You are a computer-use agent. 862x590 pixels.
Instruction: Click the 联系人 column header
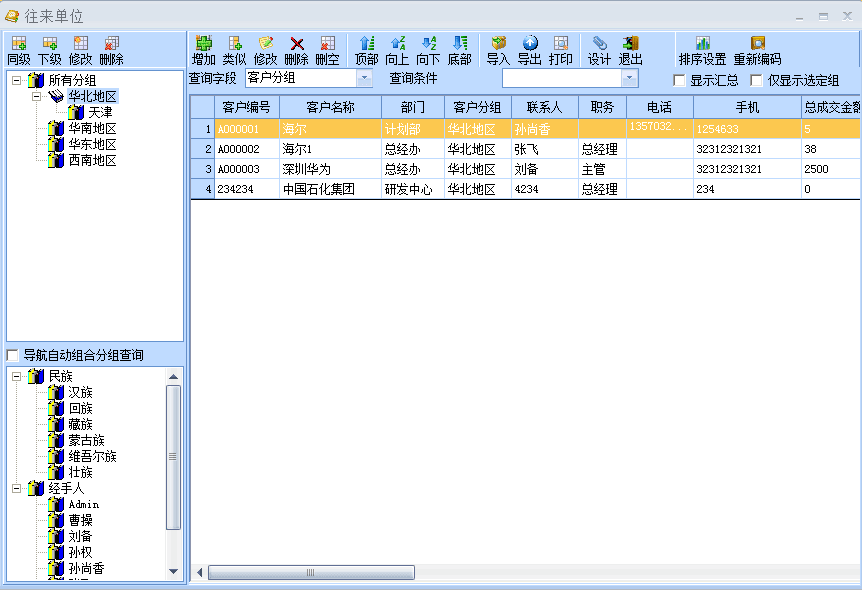point(545,107)
